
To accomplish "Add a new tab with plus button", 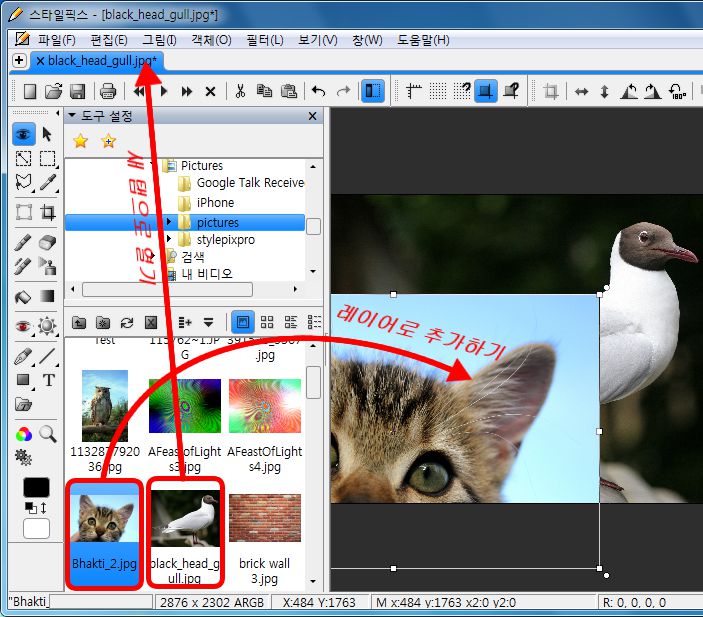I will tap(19, 60).
